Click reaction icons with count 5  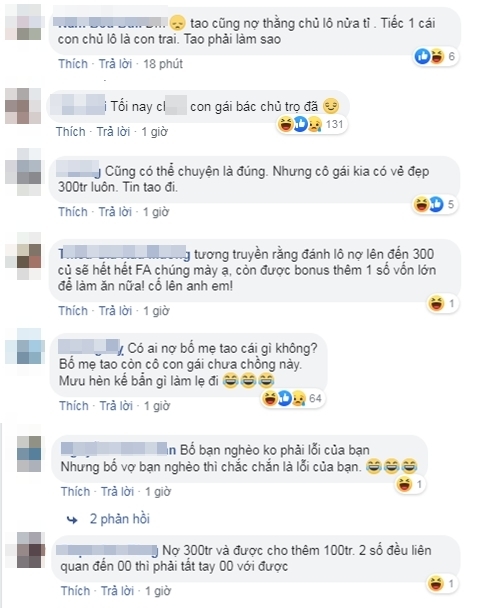pos(434,204)
